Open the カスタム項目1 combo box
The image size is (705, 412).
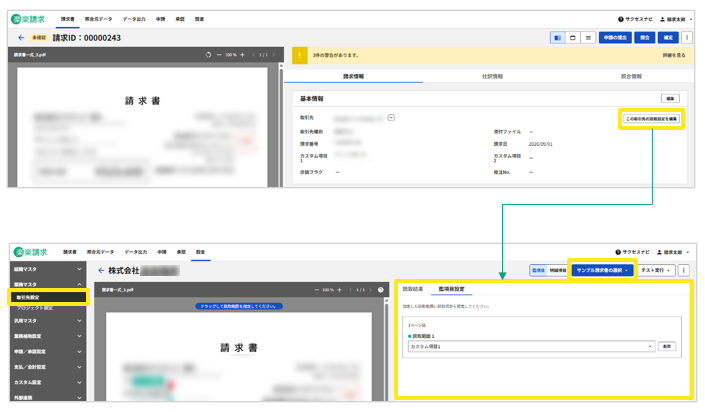click(531, 346)
